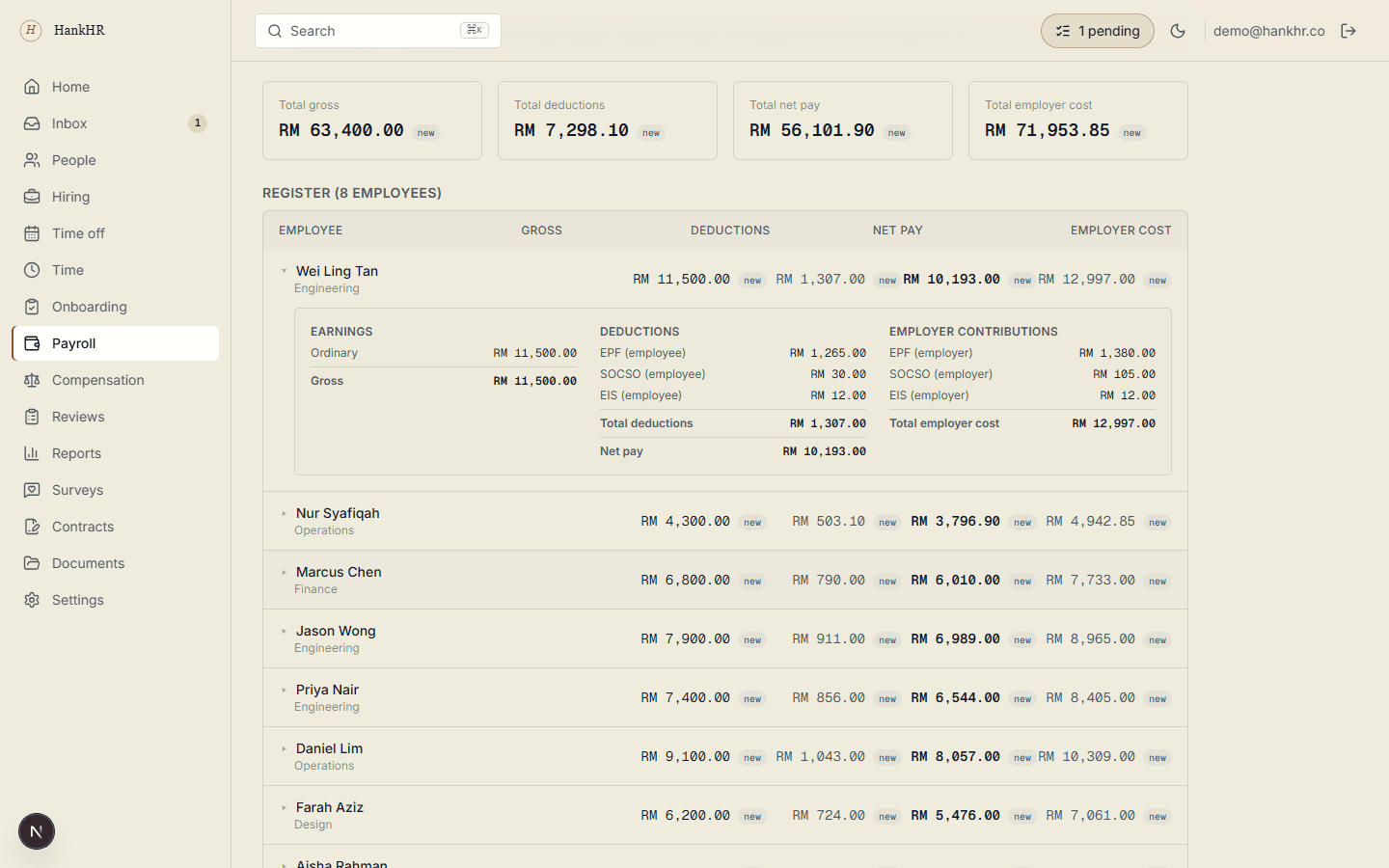Click the Time clock icon
The width and height of the screenshot is (1389, 868).
[x=32, y=270]
